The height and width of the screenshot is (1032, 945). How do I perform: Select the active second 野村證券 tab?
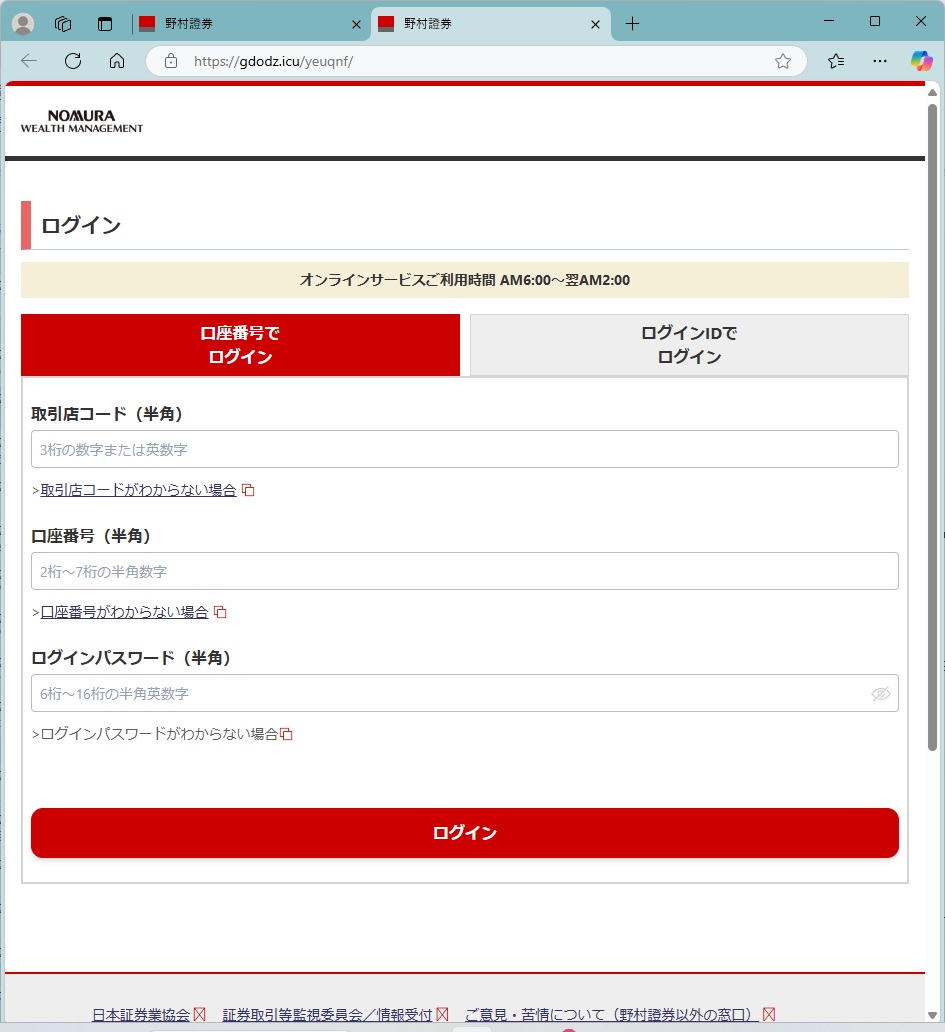(491, 24)
